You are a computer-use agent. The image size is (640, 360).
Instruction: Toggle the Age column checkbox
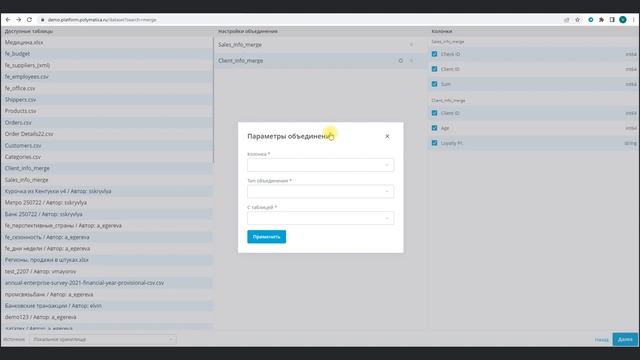pos(434,128)
